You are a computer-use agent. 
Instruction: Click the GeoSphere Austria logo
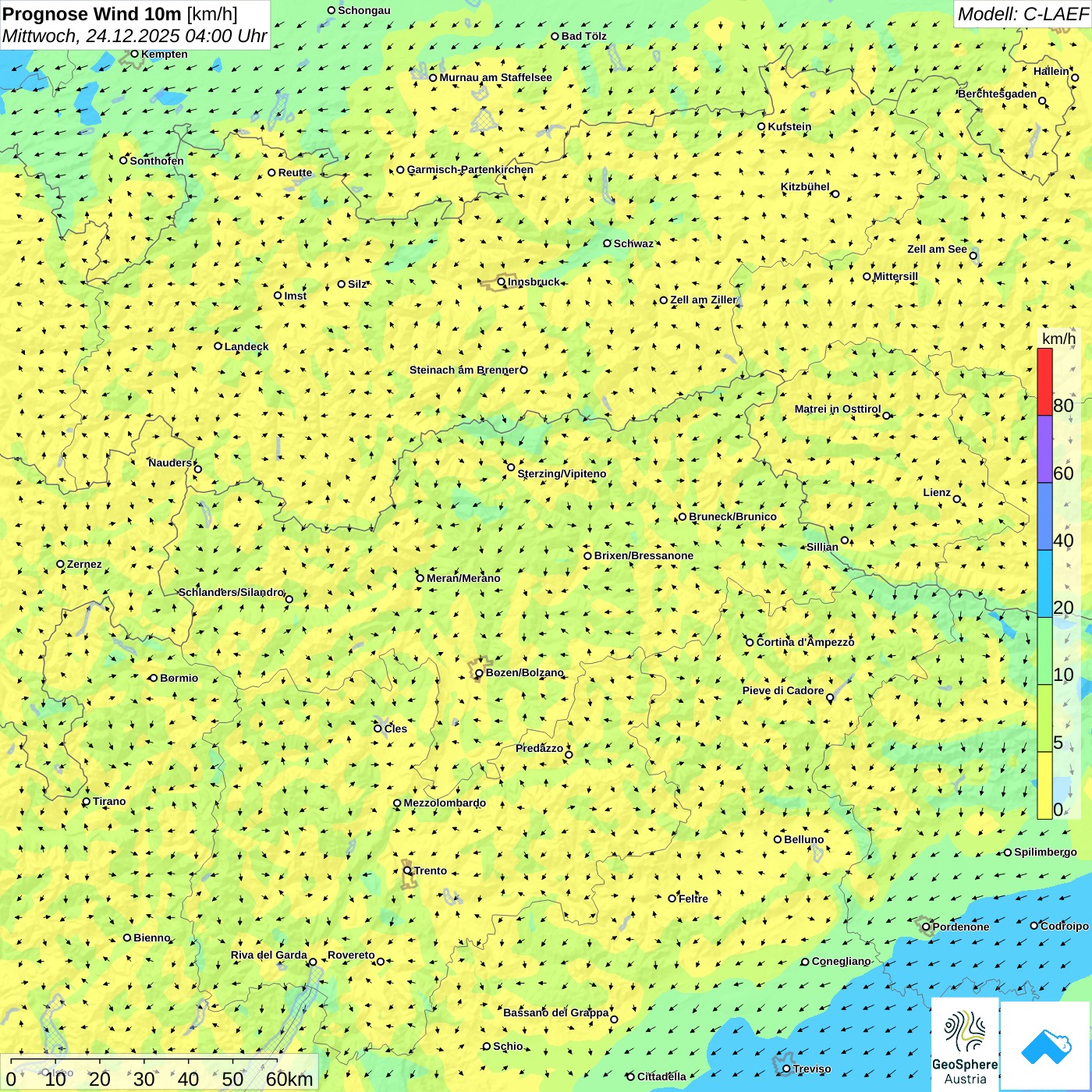tap(965, 1044)
